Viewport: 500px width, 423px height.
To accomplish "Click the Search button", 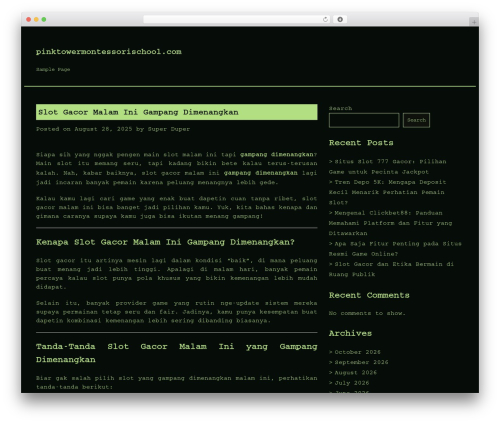I will coord(416,120).
